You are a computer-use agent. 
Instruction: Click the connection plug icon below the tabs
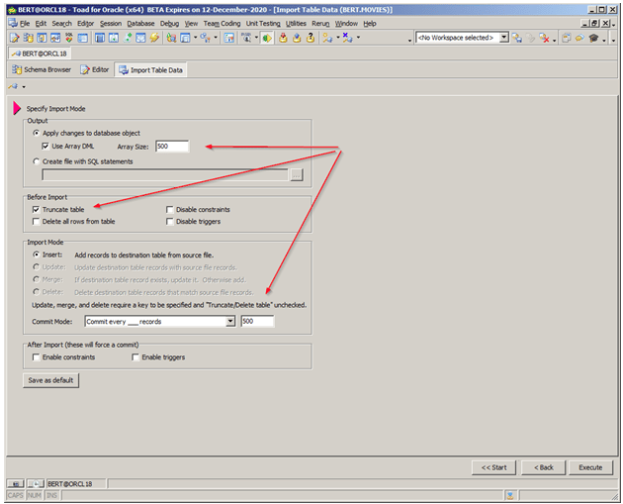tap(13, 86)
